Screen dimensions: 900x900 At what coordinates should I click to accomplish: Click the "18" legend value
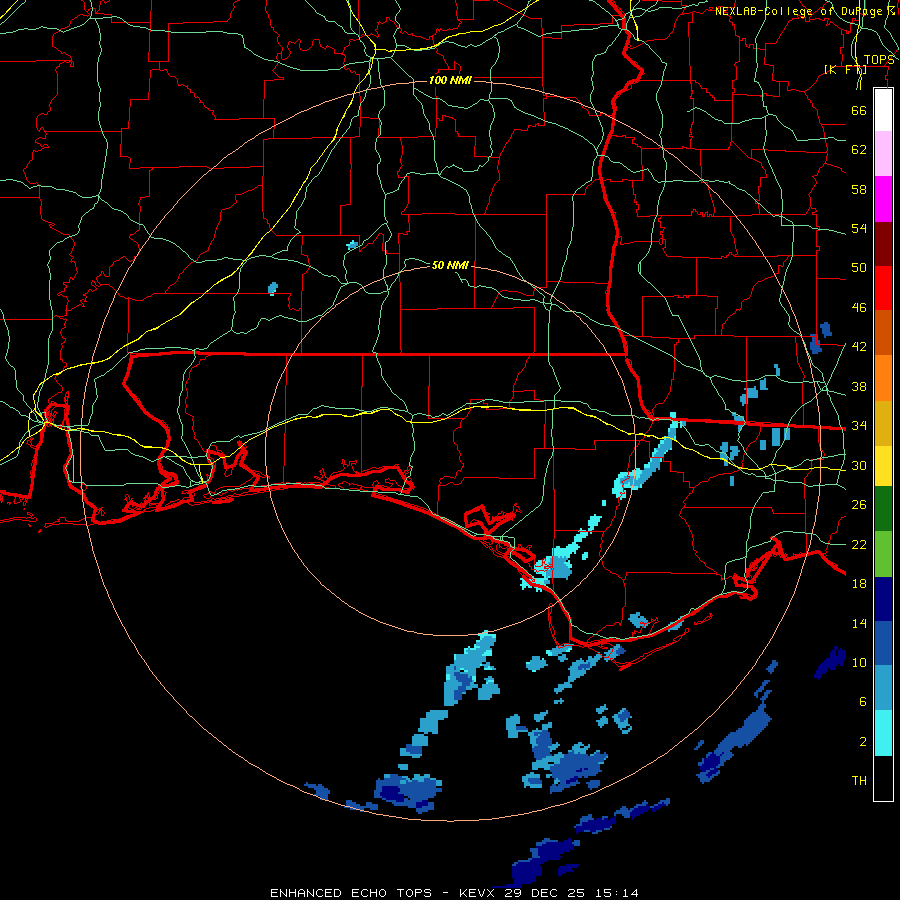coord(859,584)
